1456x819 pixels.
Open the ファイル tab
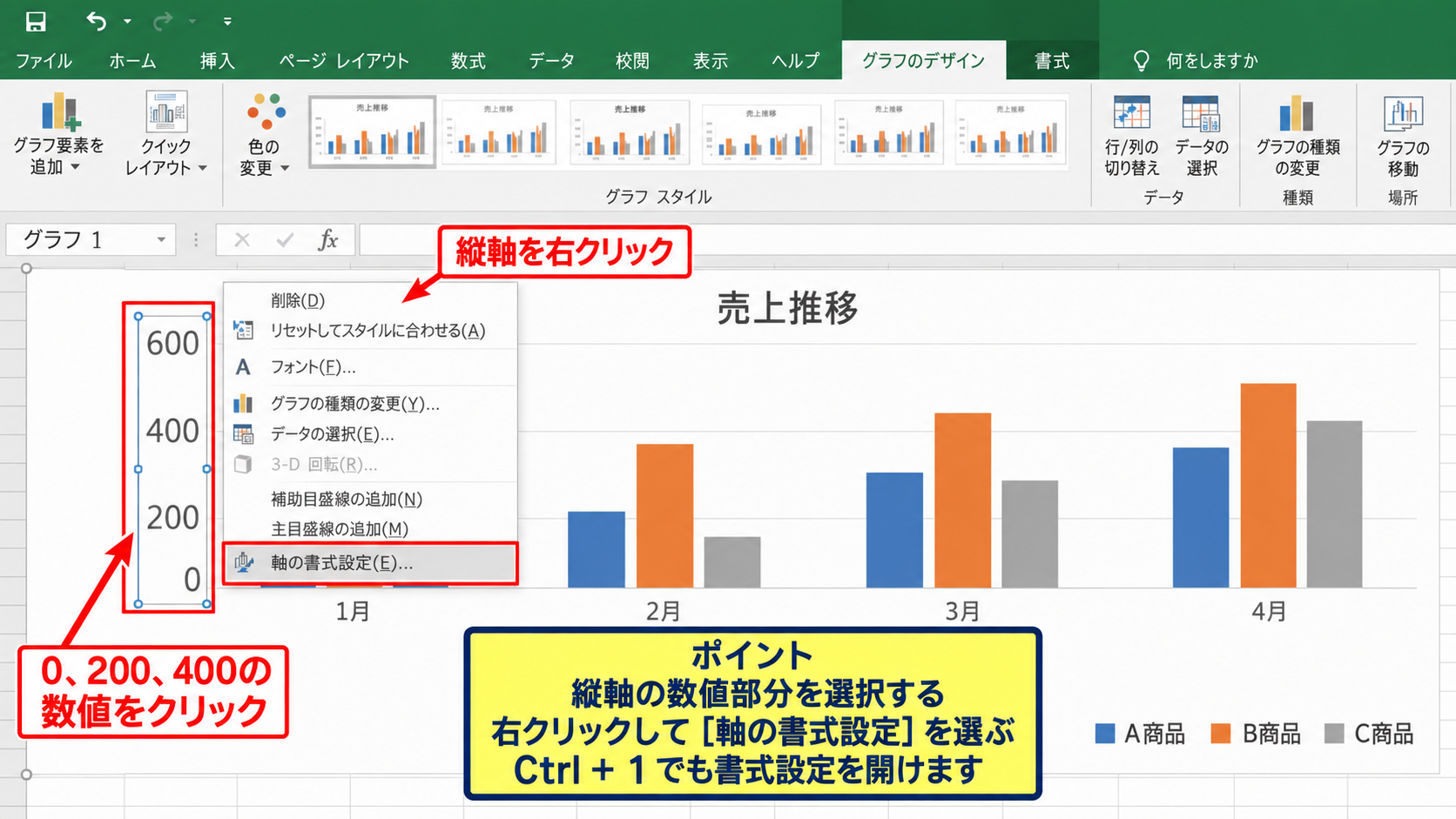(44, 61)
